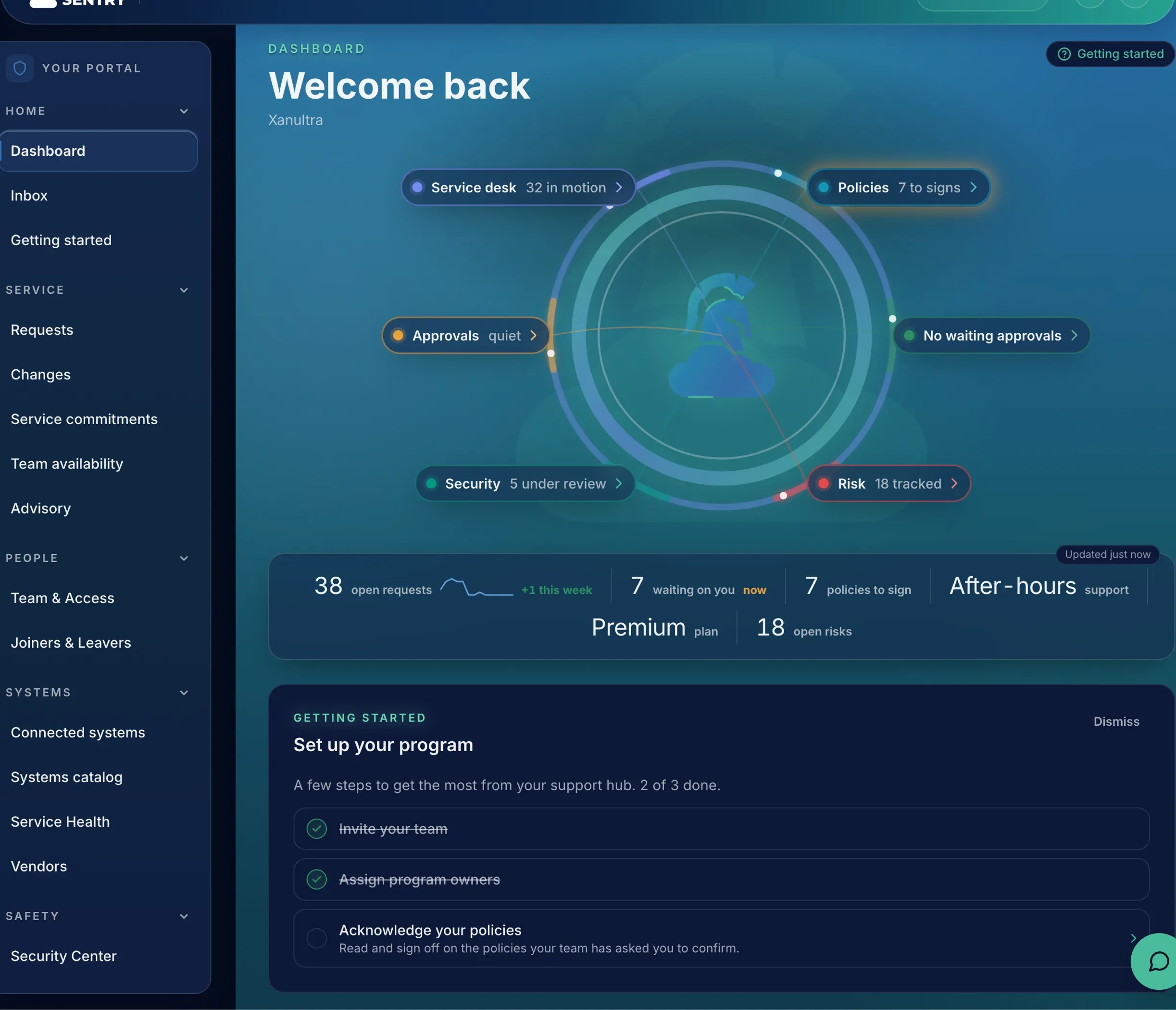The width and height of the screenshot is (1176, 1010).
Task: Collapse the SAFETY sidebar section
Action: point(184,916)
